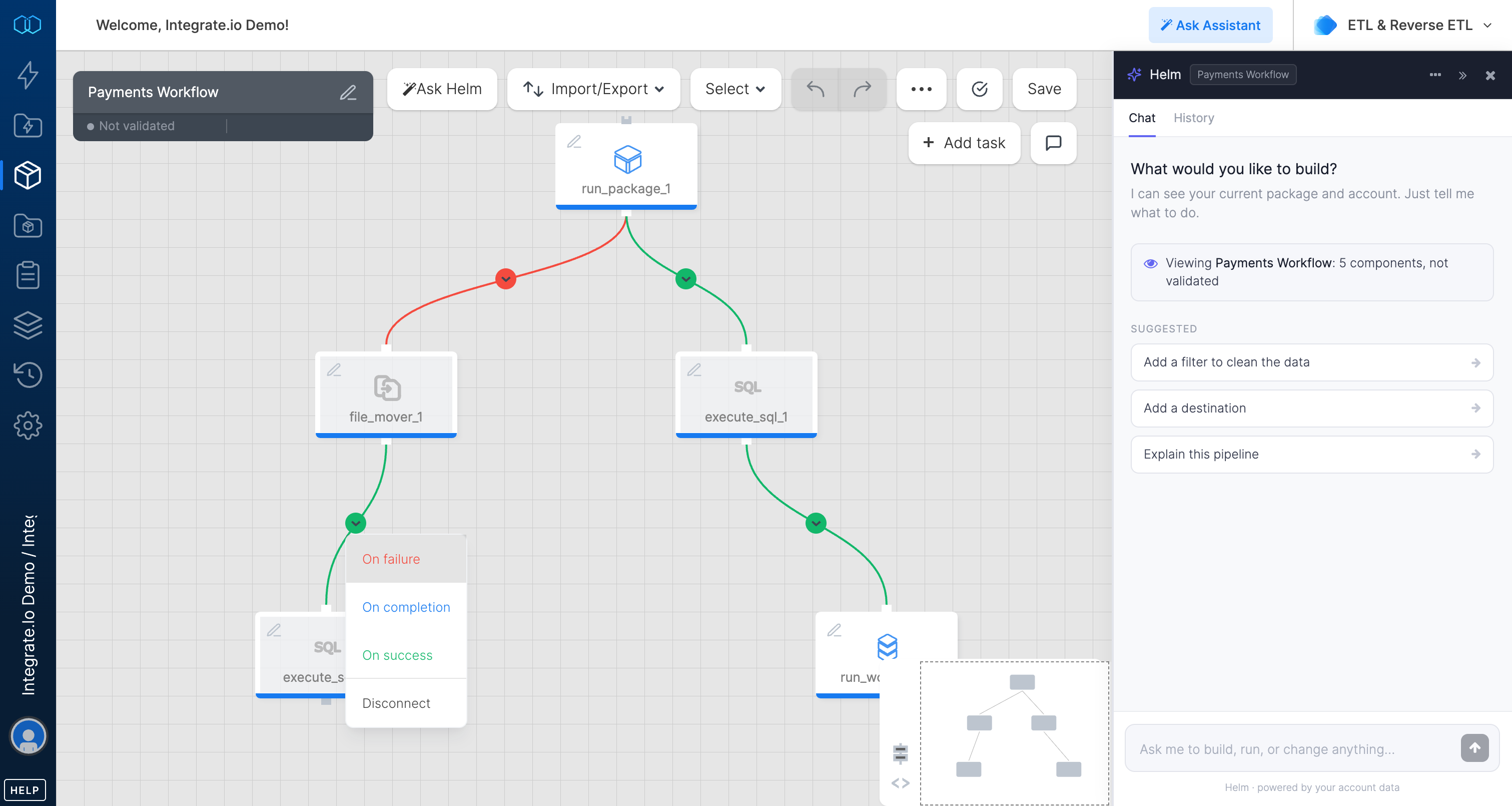1512x806 pixels.
Task: Select suggestion Add a destination
Action: (1311, 409)
